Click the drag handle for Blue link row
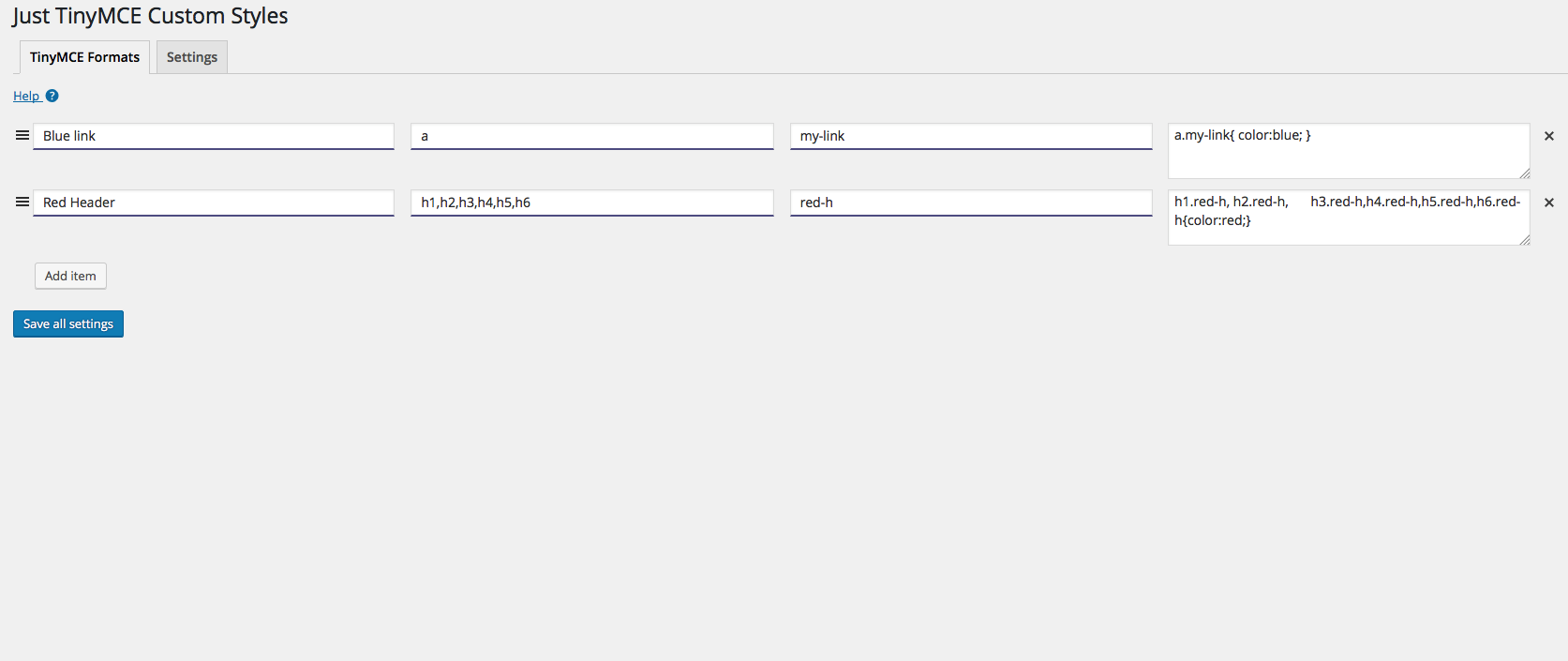Screen dimensions: 1568x661 (x=22, y=136)
